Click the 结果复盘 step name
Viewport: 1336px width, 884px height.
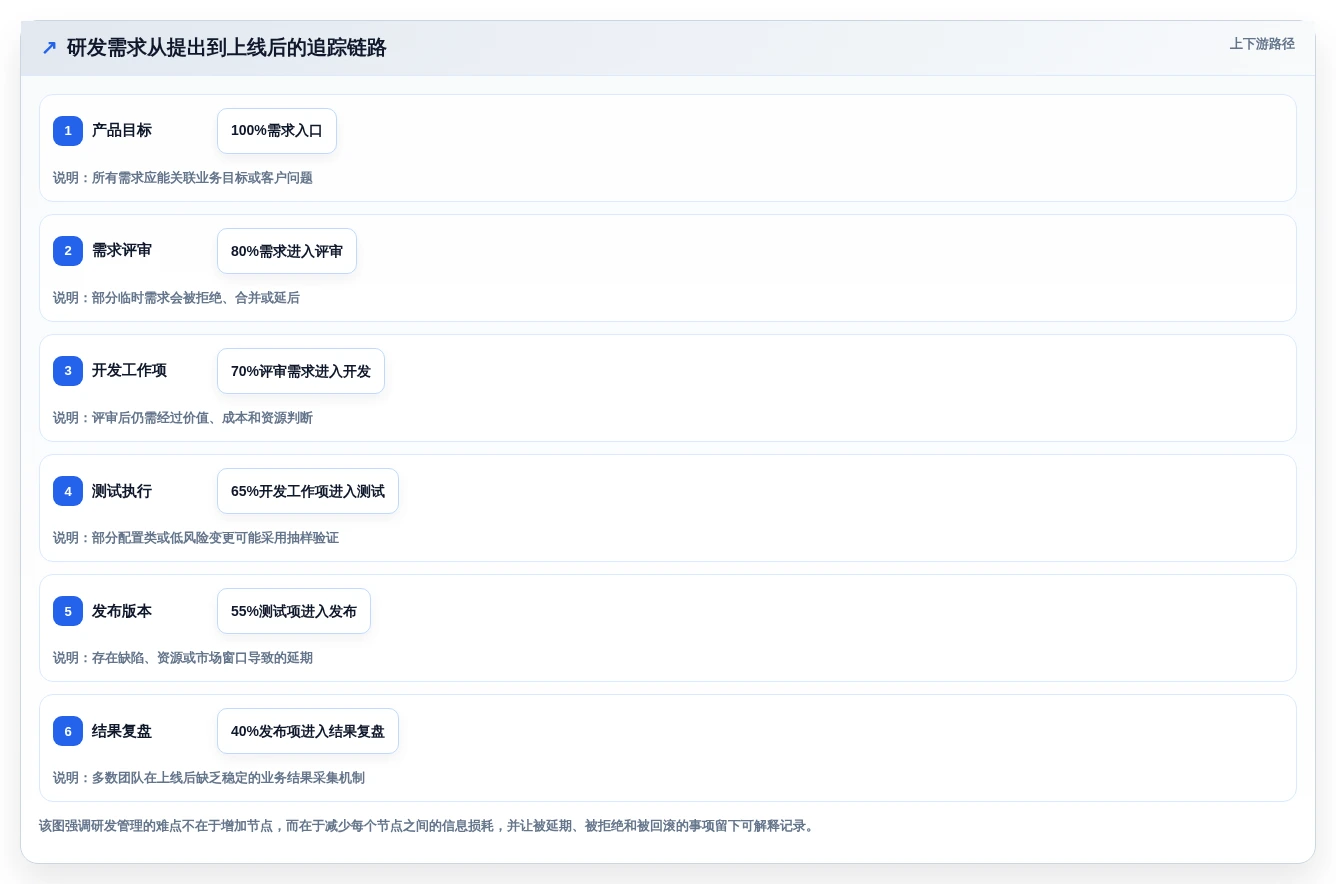point(122,731)
